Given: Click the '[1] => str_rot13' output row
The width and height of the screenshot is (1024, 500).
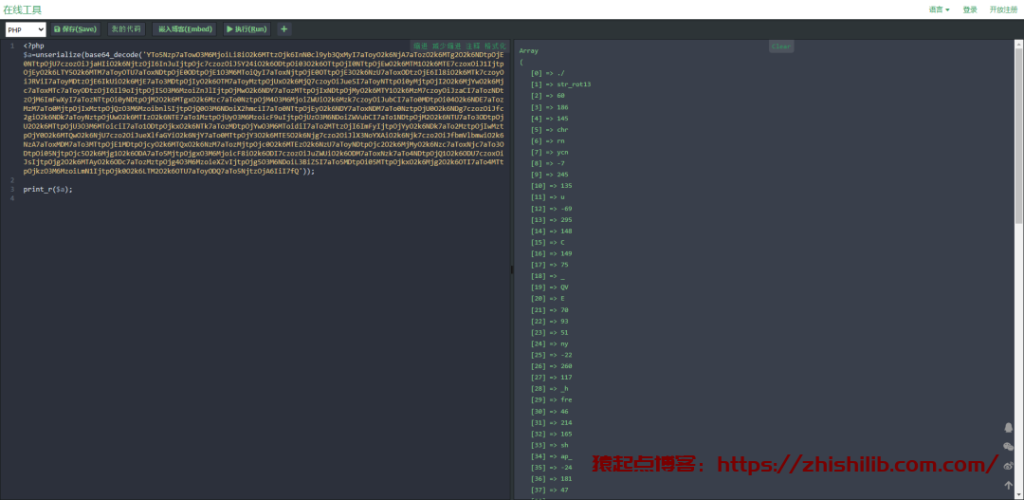Looking at the screenshot, I should tap(561, 84).
